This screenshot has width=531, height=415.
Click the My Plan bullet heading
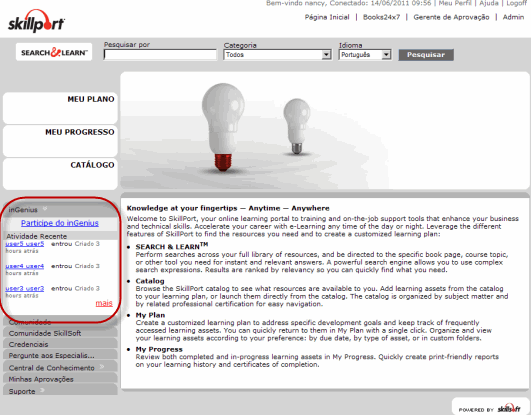tap(150, 315)
